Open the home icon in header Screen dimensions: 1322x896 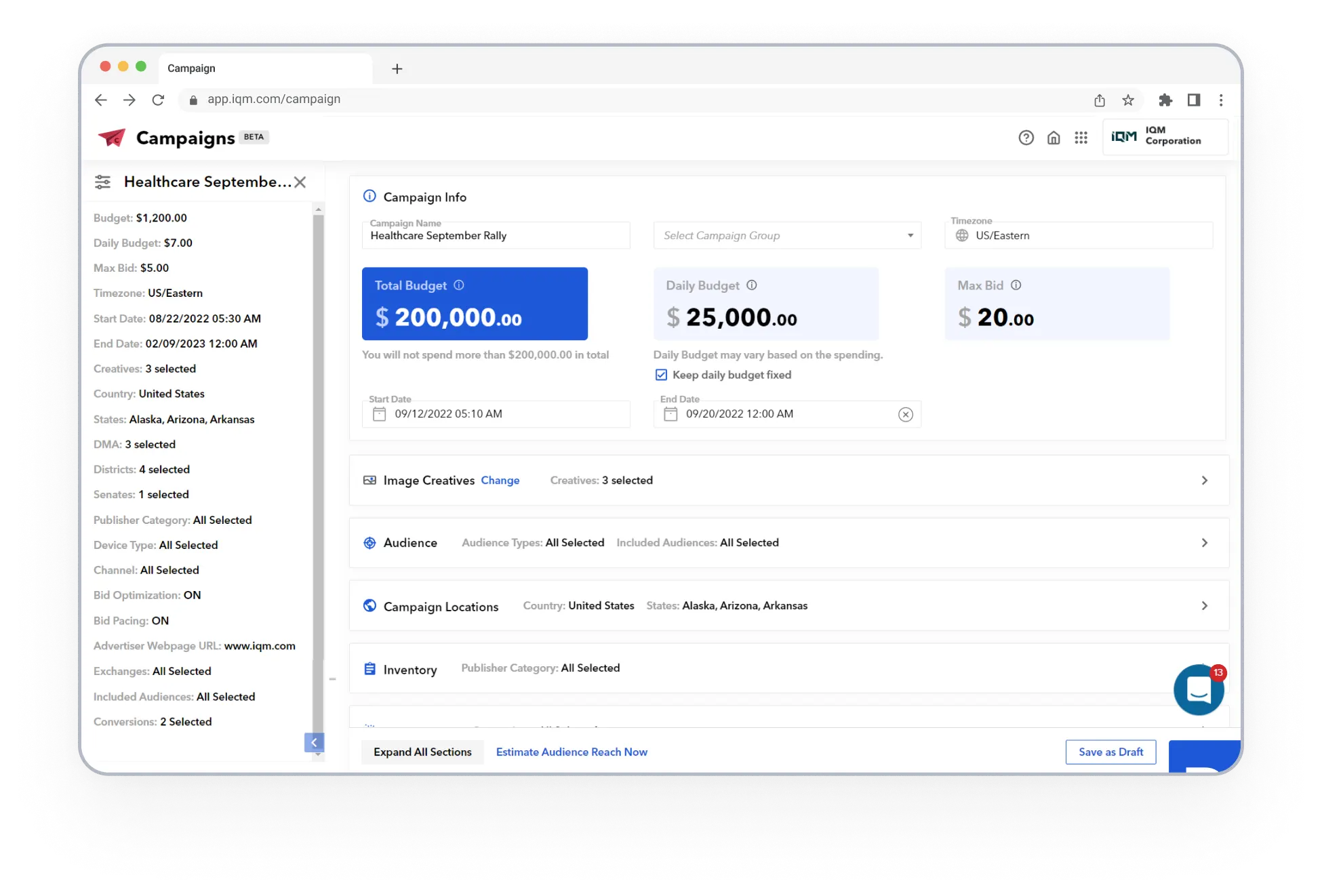(1054, 138)
